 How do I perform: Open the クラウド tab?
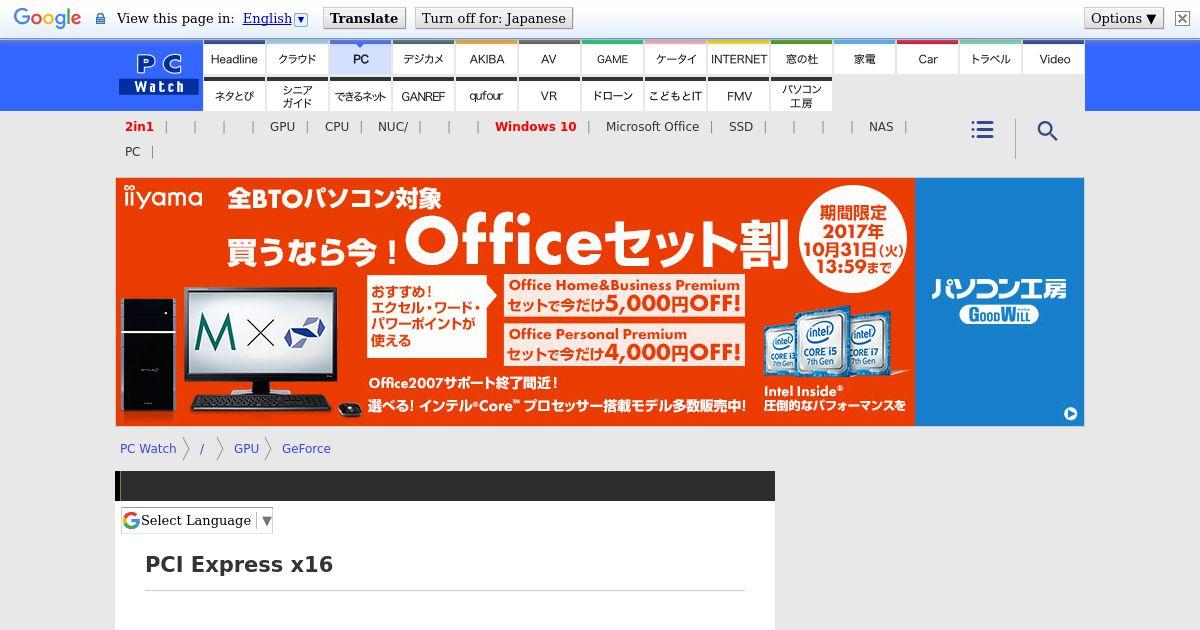pos(297,59)
